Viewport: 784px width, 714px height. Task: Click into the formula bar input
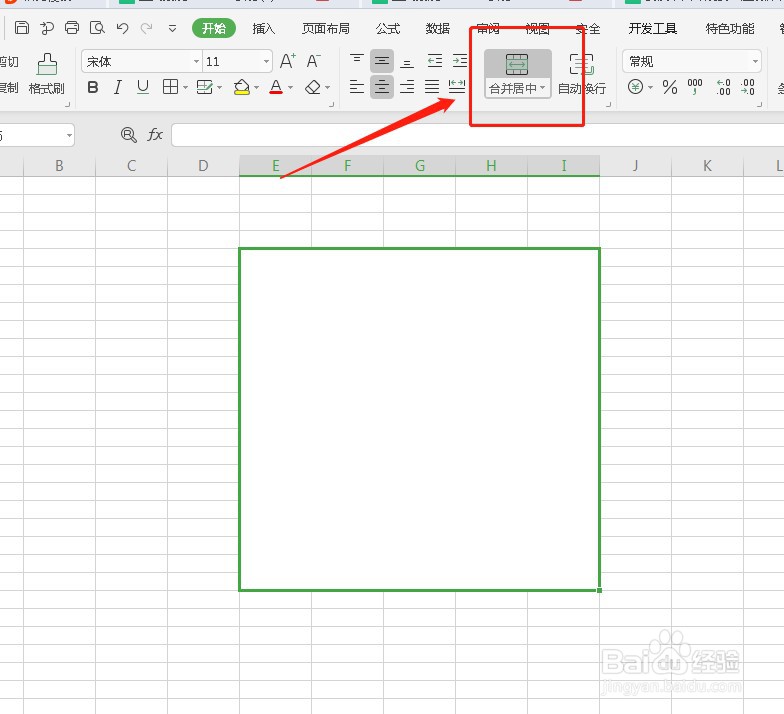coord(478,135)
